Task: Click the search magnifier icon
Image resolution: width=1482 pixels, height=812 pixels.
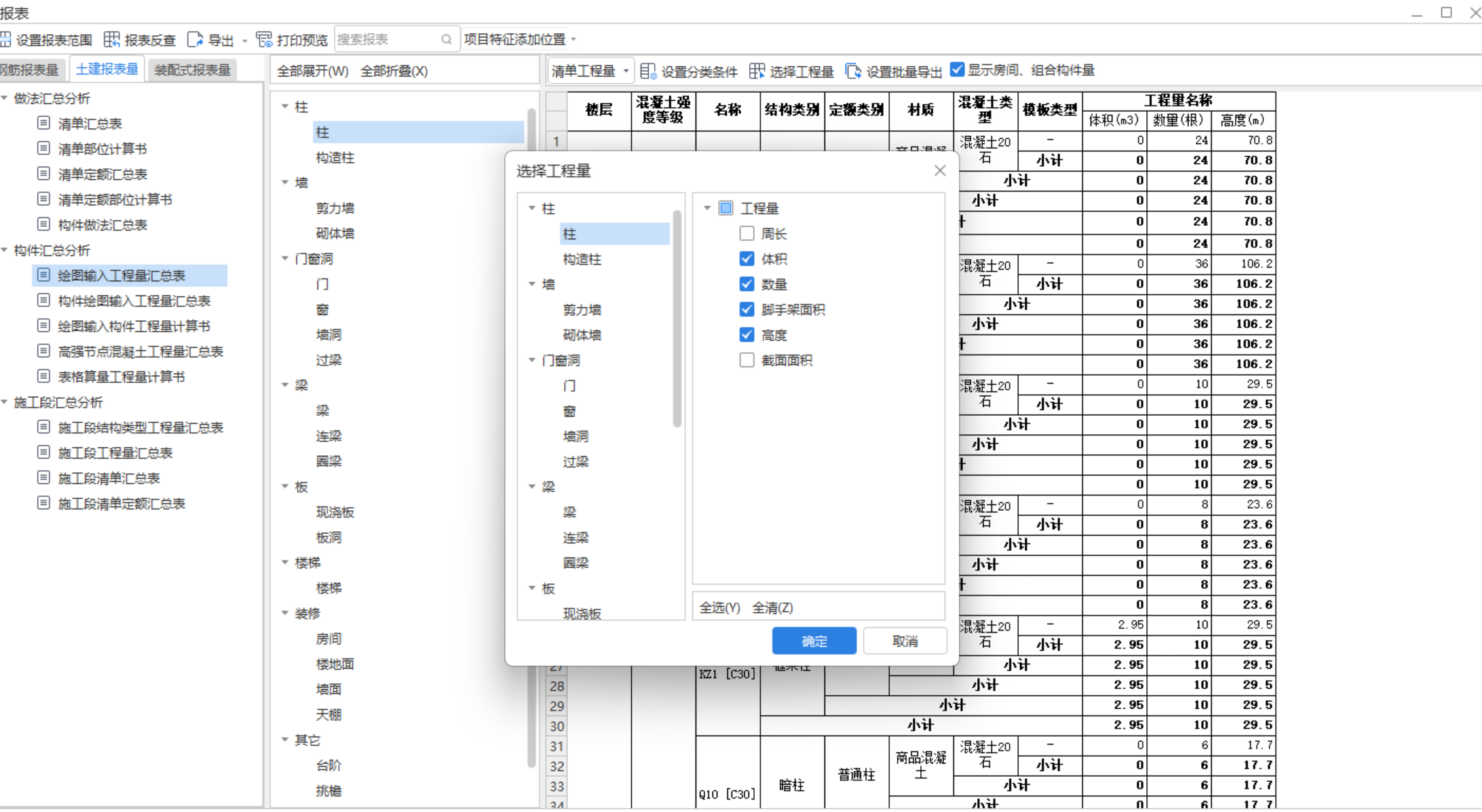Action: (446, 39)
